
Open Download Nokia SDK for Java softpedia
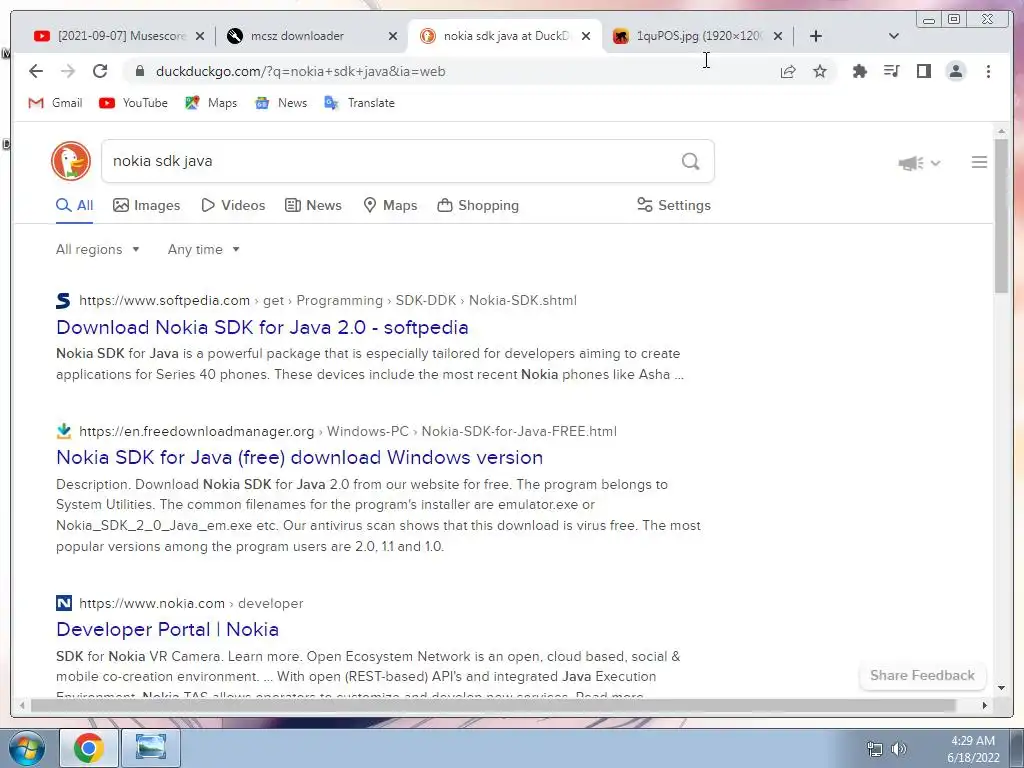click(x=262, y=327)
